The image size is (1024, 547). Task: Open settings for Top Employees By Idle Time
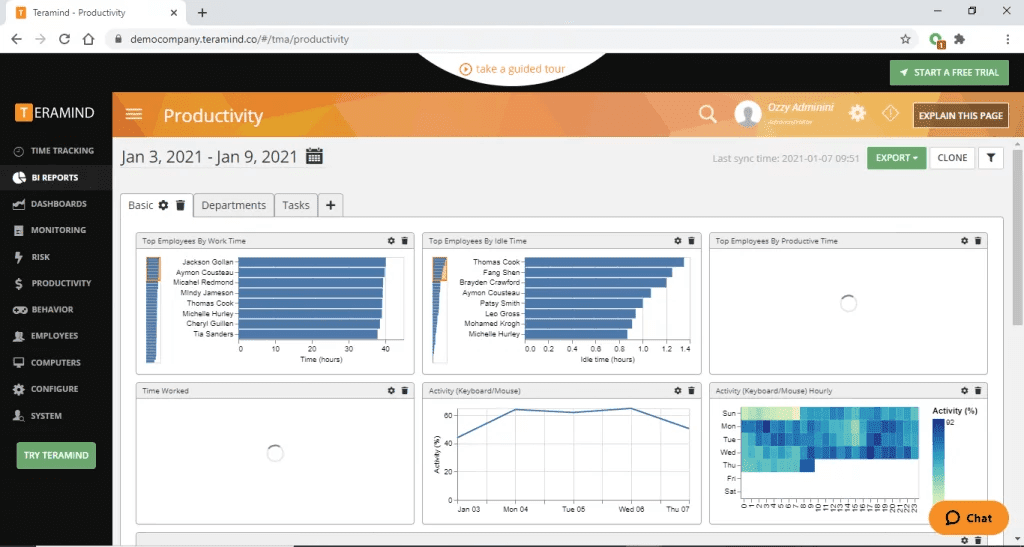(x=678, y=241)
